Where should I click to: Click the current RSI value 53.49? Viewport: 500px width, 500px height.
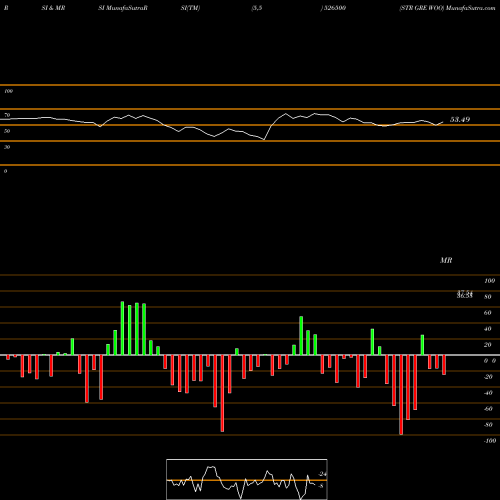click(x=460, y=119)
